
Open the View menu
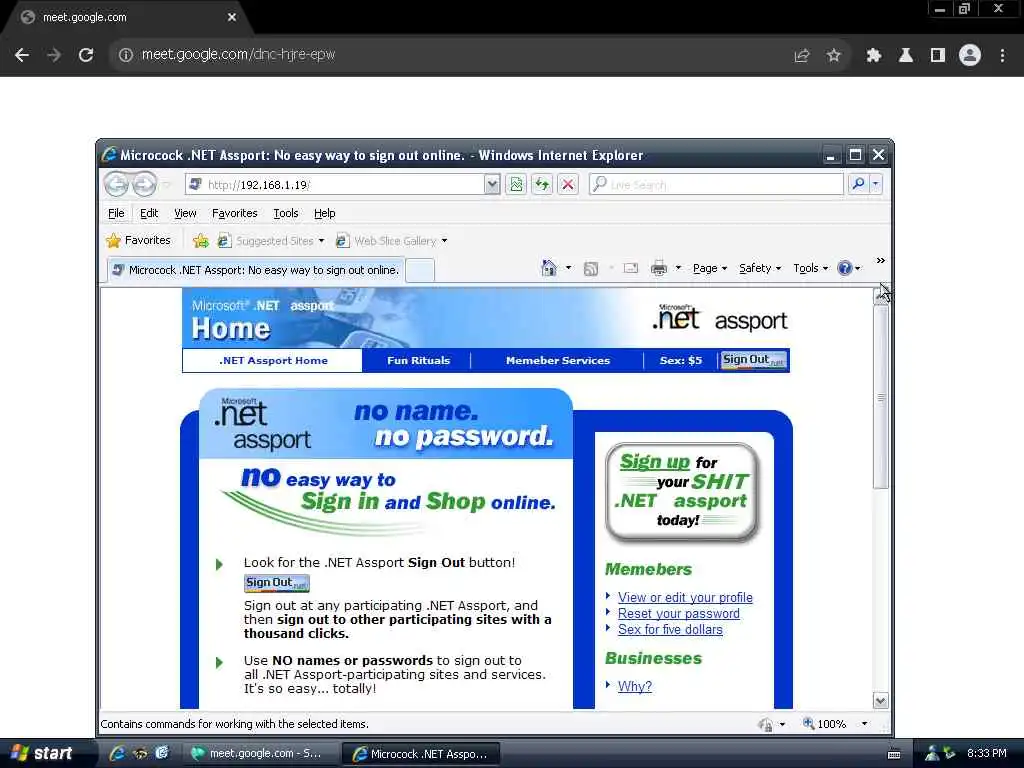pyautogui.click(x=185, y=213)
